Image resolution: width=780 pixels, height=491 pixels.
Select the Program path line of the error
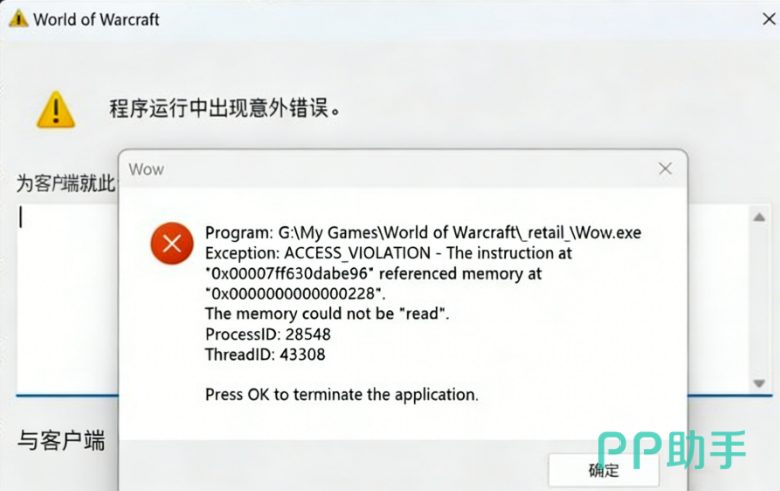[423, 232]
